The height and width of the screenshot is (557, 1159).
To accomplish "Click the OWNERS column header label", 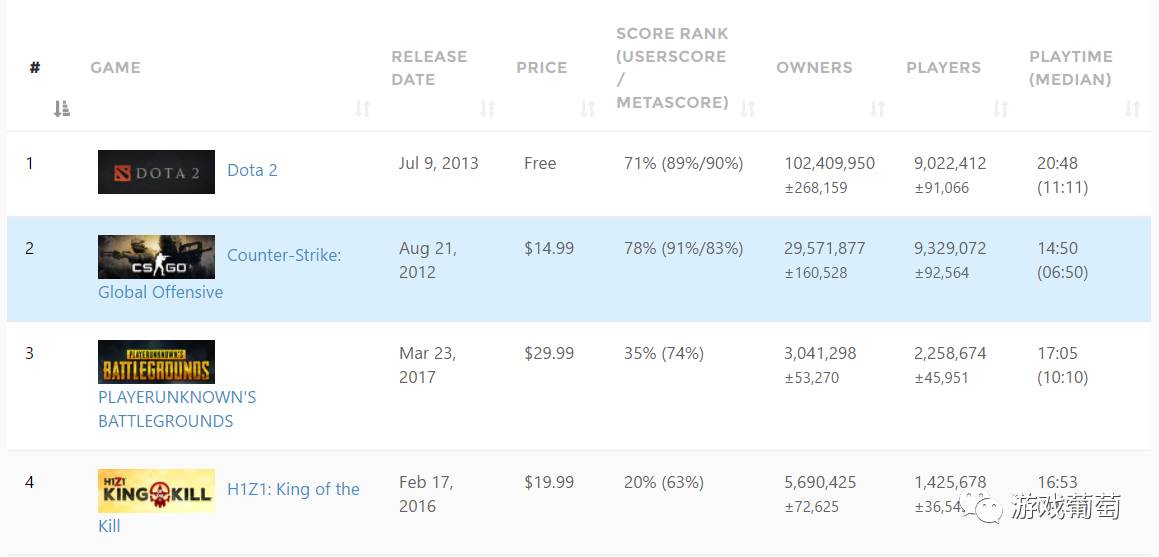I will click(x=814, y=68).
